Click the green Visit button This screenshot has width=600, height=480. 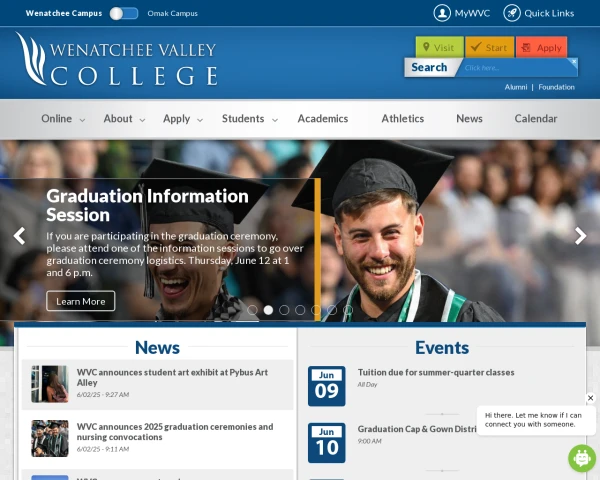pos(440,47)
